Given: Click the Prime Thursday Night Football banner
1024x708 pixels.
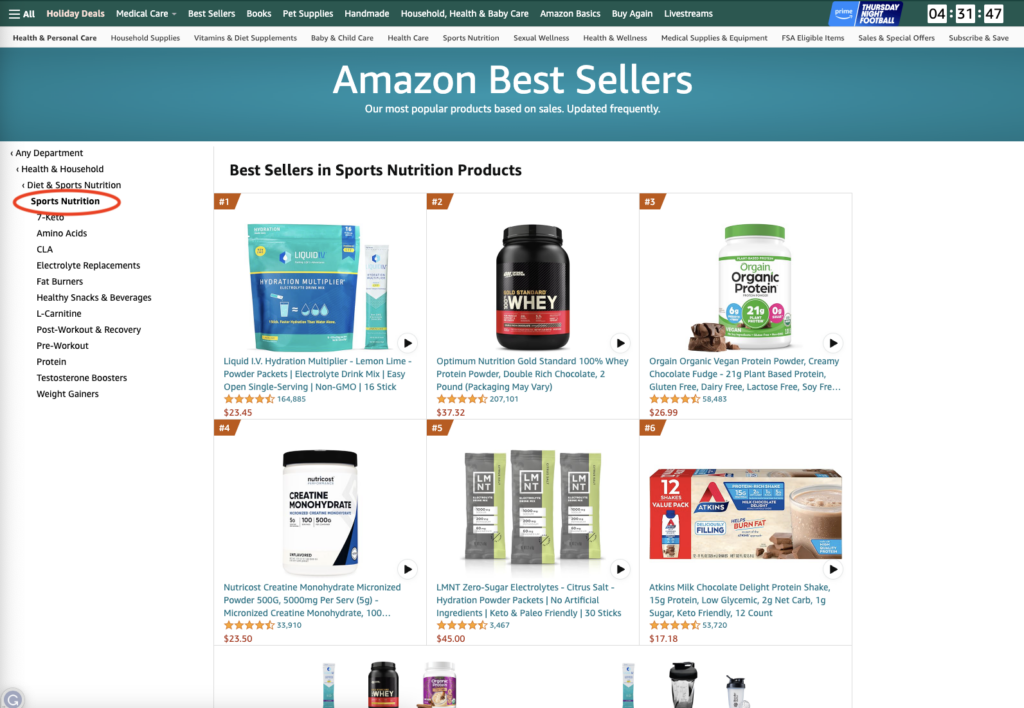Looking at the screenshot, I should [x=866, y=14].
